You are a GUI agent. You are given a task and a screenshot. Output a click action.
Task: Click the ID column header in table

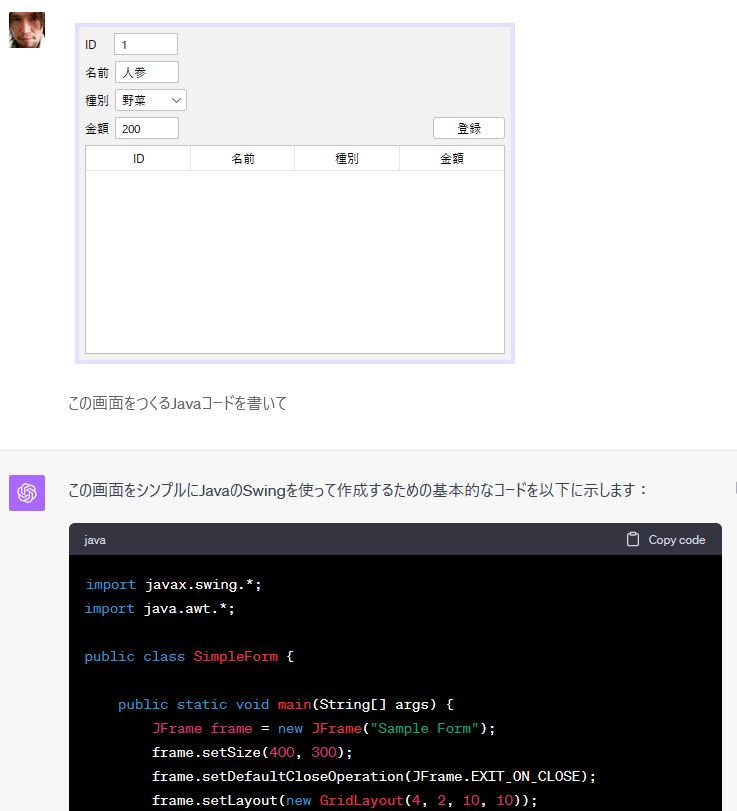pos(138,158)
